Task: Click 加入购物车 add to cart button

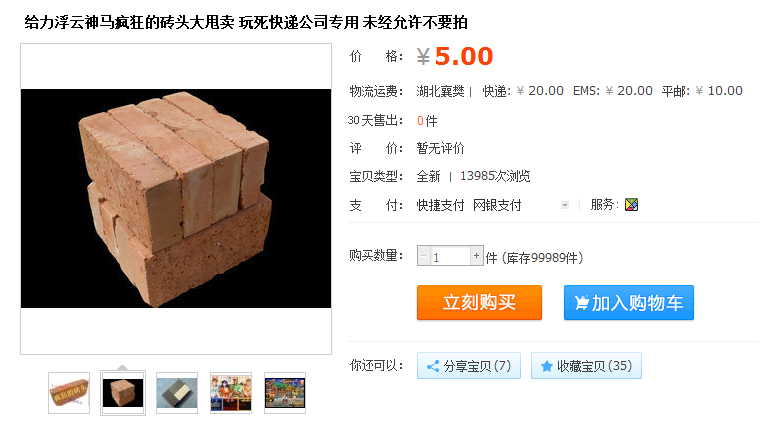Action: [629, 302]
